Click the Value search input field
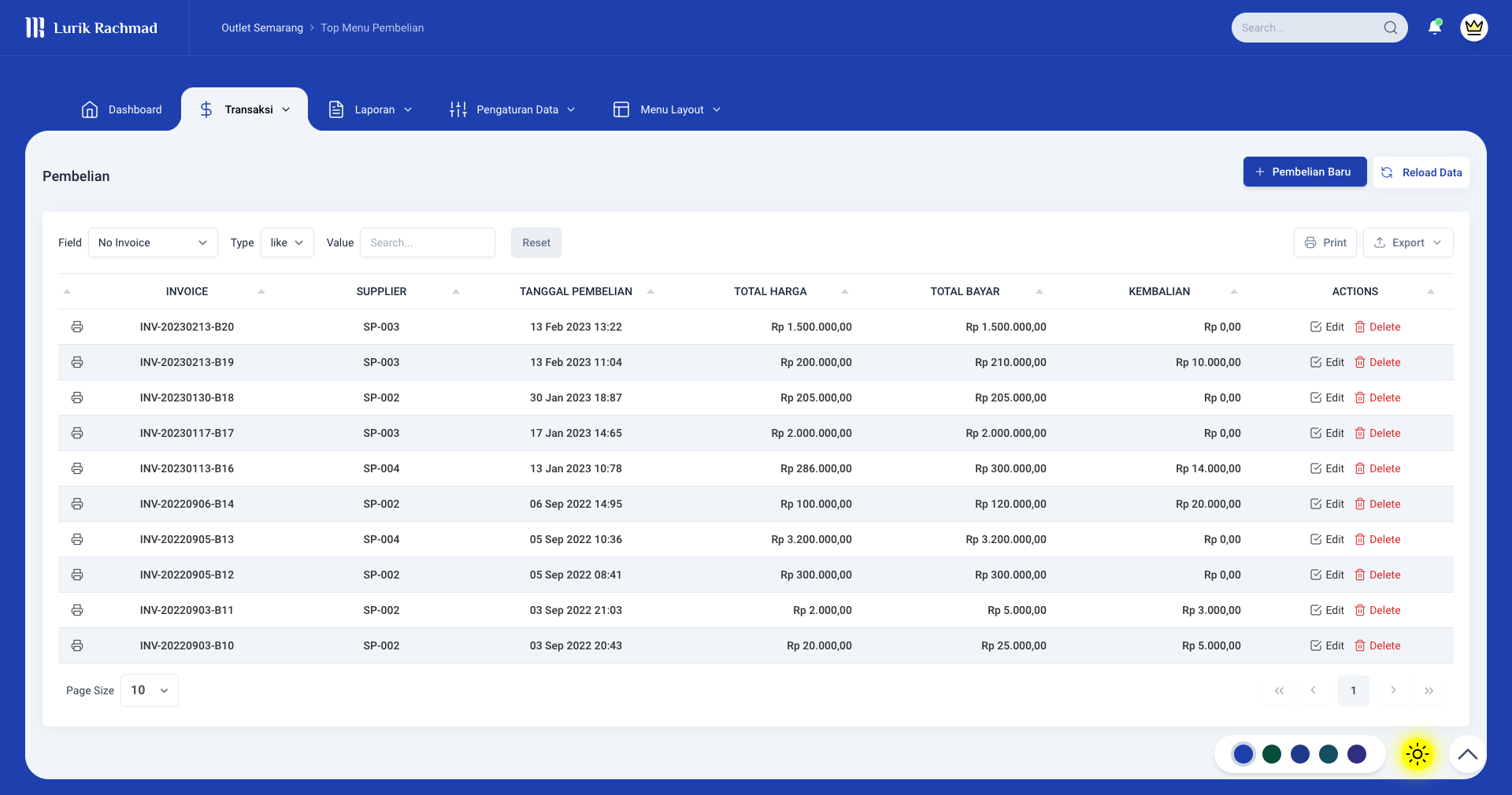The image size is (1512, 795). 428,242
